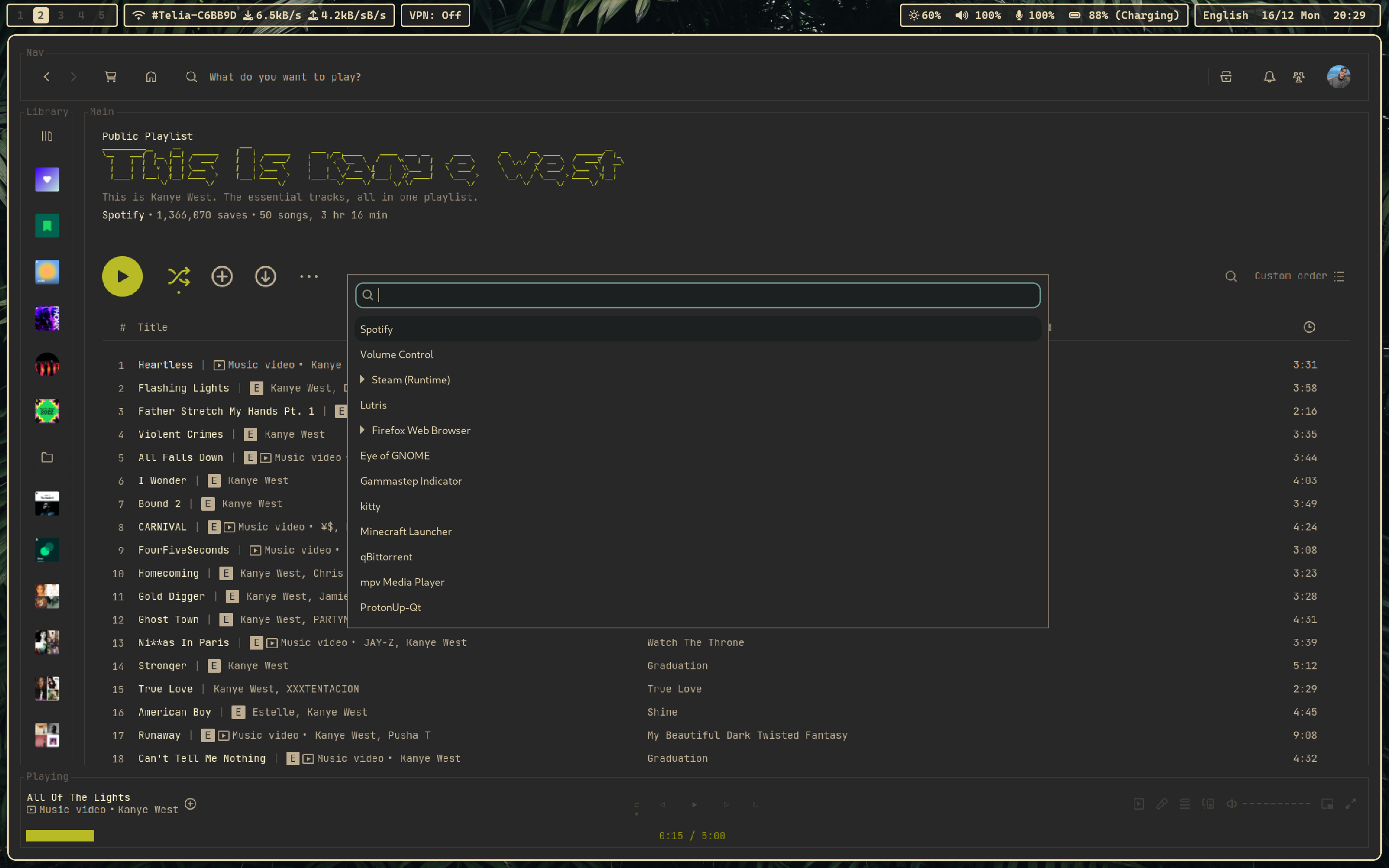Open the Connect to a device panel
The height and width of the screenshot is (868, 1389).
1209,804
